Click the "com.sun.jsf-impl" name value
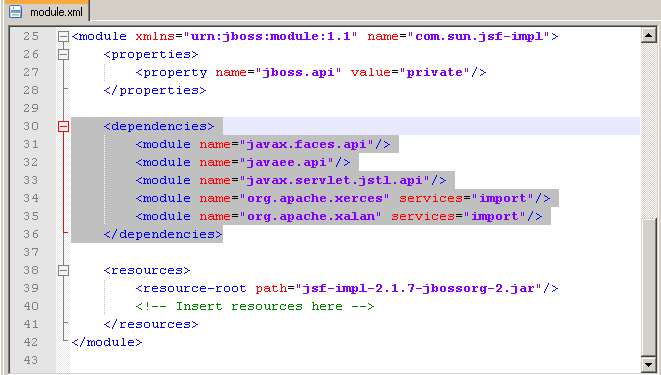The height and width of the screenshot is (375, 661). [479, 37]
